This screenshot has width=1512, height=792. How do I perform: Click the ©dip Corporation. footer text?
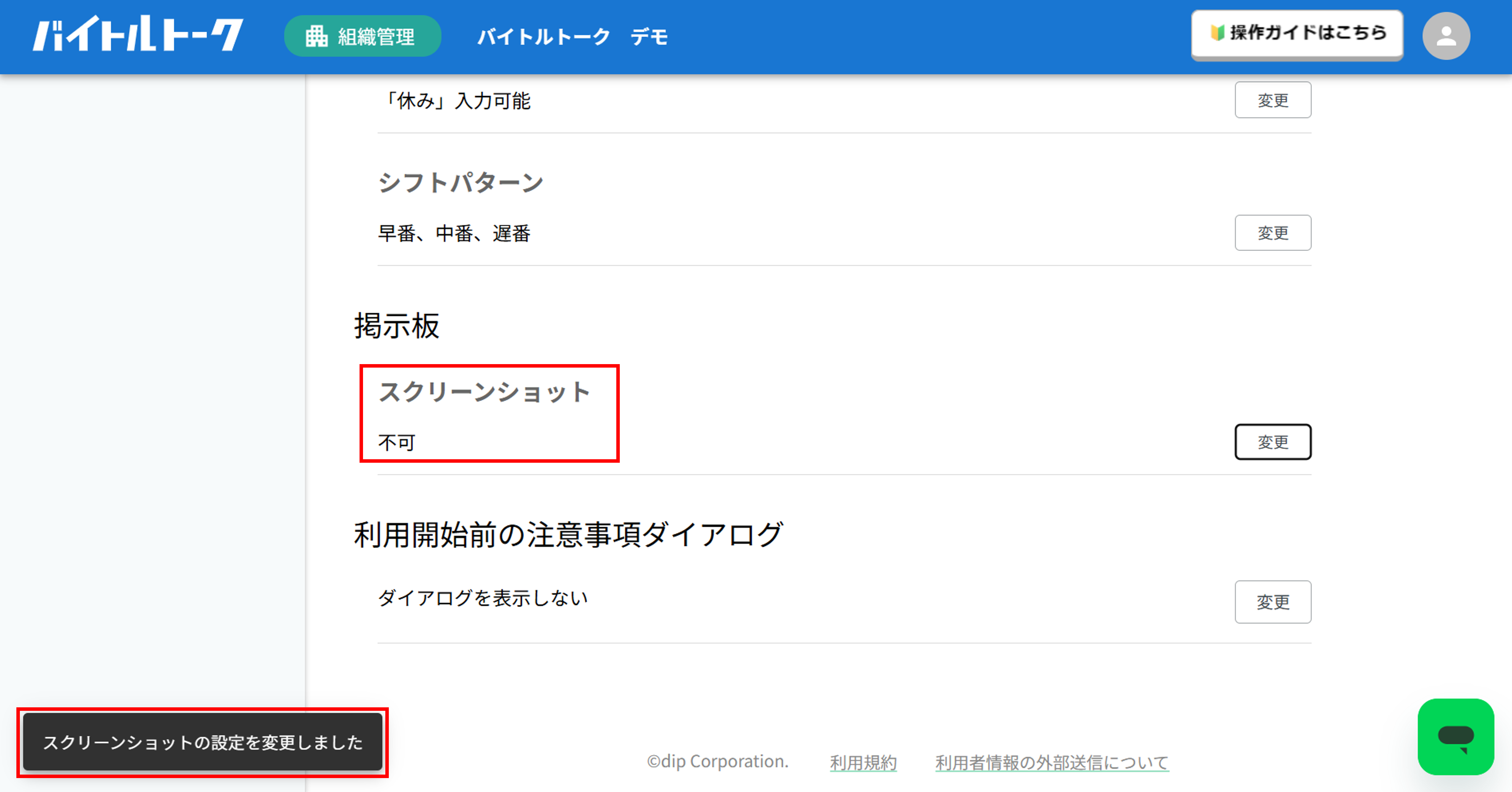717,761
